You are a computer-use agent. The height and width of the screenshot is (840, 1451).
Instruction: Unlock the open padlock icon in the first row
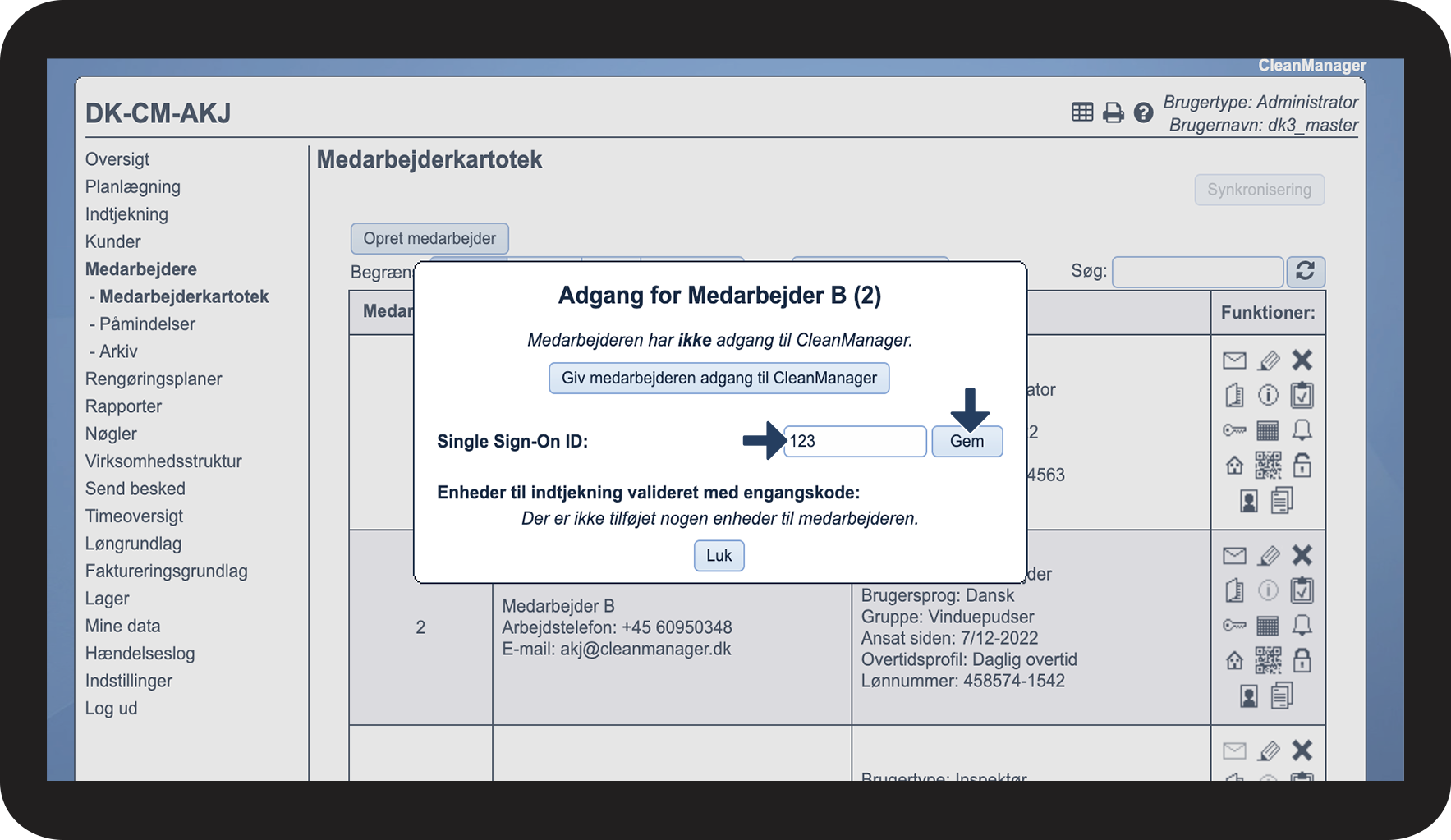(x=1304, y=466)
